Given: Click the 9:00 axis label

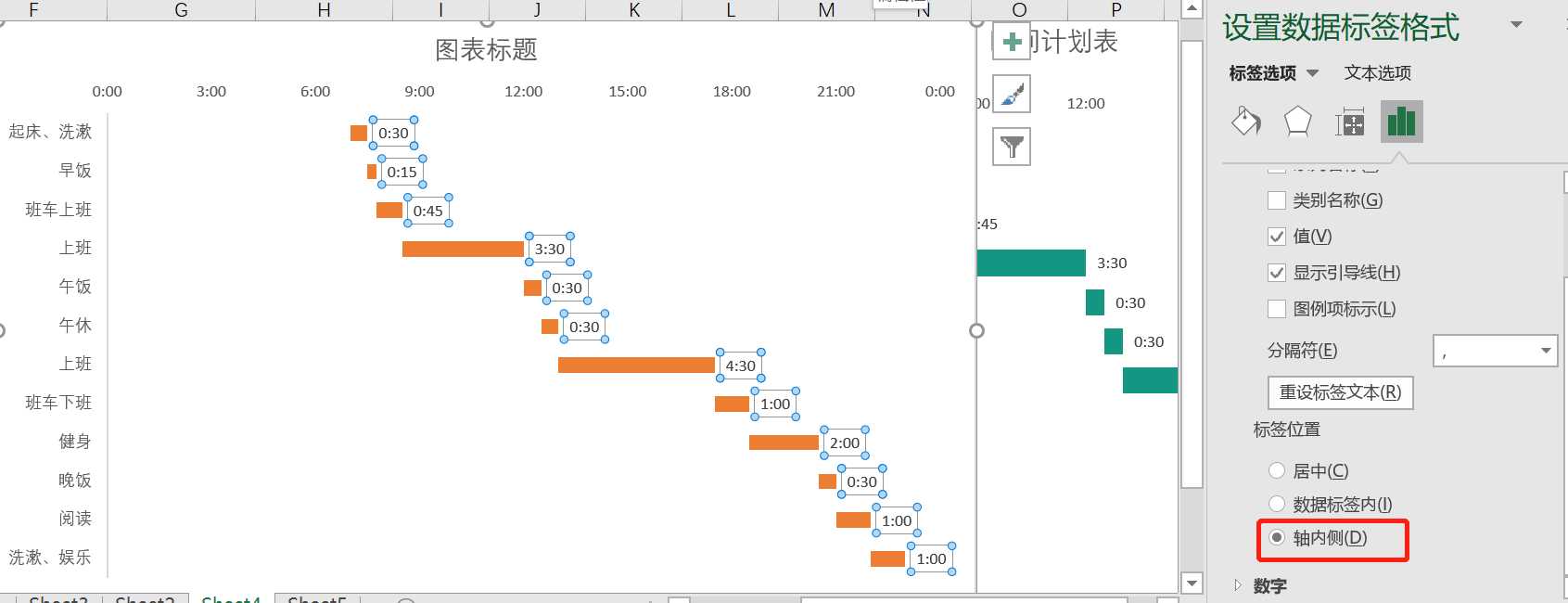Looking at the screenshot, I should click(419, 92).
